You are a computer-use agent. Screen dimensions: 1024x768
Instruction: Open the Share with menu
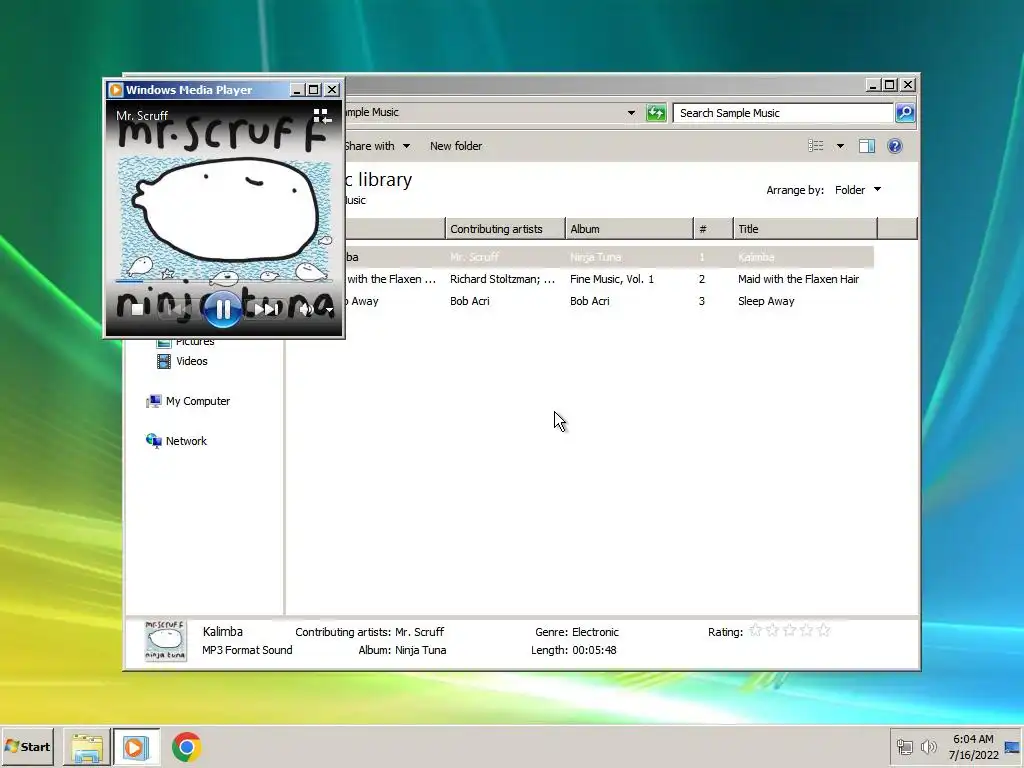click(377, 146)
